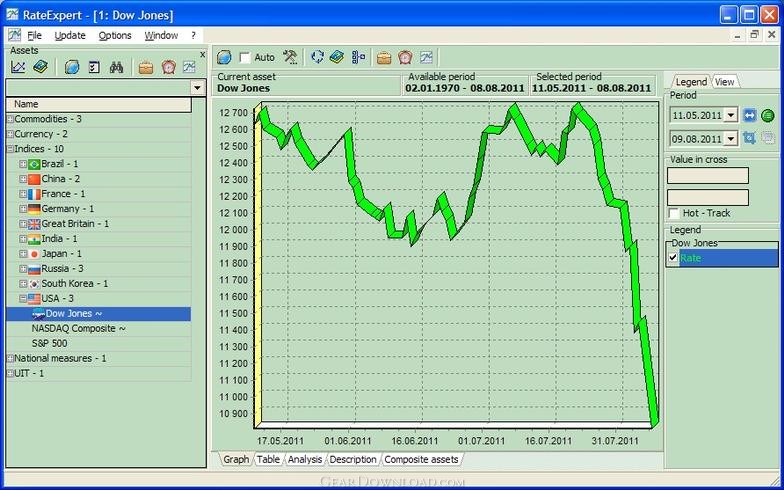Collapse the USA - 3 node
784x490 pixels.
(23, 298)
